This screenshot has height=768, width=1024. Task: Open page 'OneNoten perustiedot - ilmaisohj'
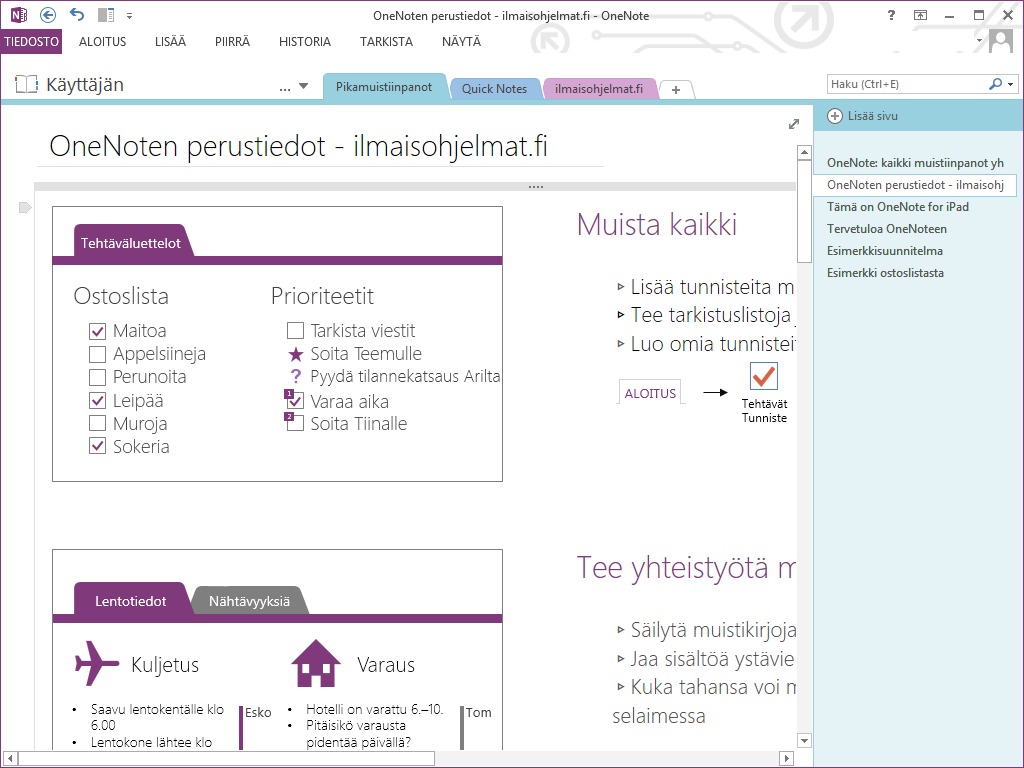[x=915, y=185]
